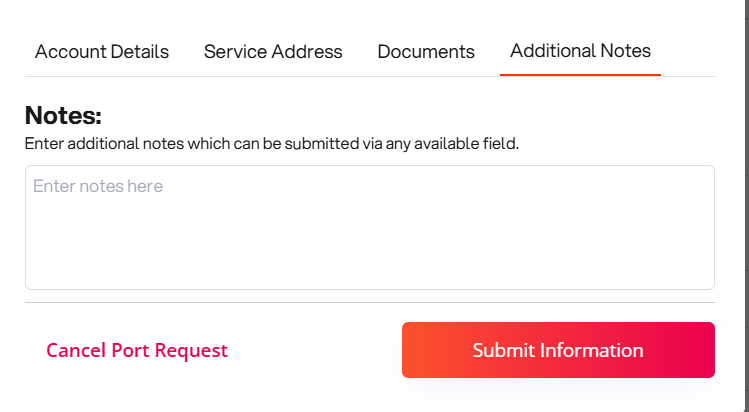Click the Additional Notes tab
The width and height of the screenshot is (749, 412).
pyautogui.click(x=580, y=51)
